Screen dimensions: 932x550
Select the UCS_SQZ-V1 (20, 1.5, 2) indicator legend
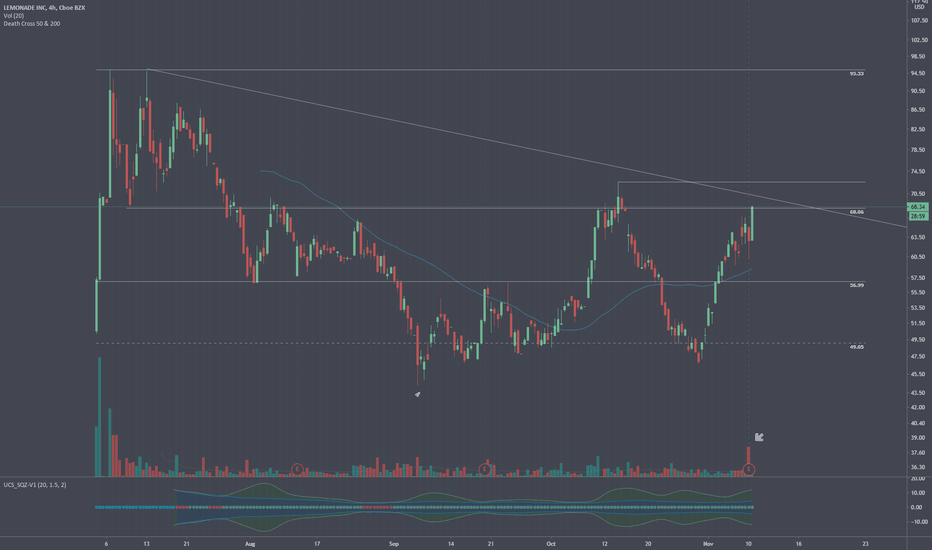click(35, 485)
